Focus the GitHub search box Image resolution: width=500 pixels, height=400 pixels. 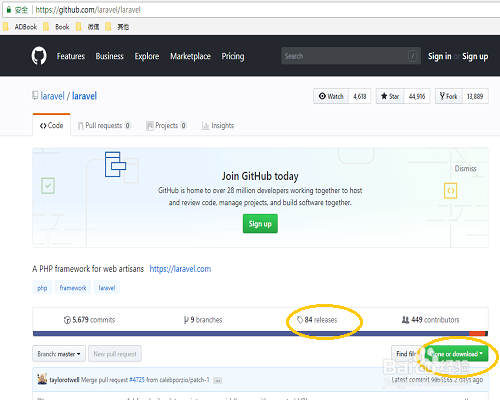click(351, 56)
